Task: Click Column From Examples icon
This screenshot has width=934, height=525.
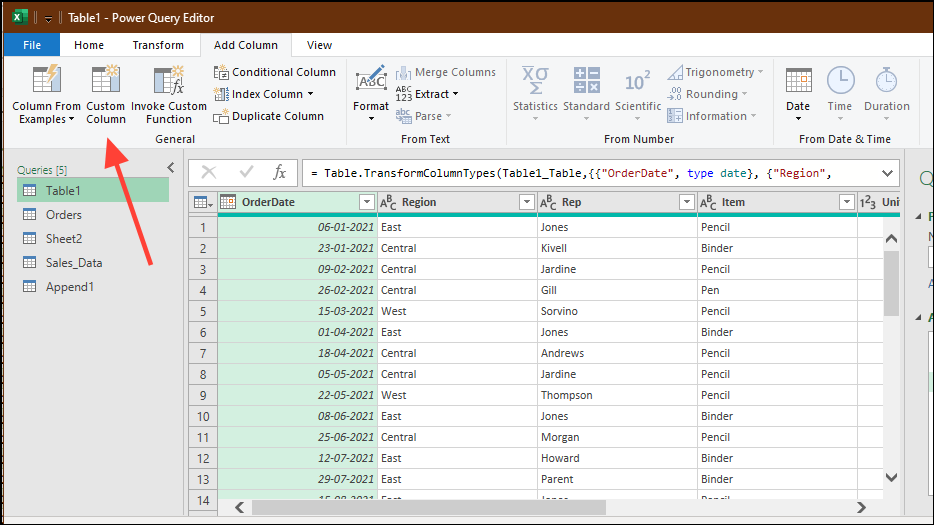Action: pyautogui.click(x=46, y=80)
